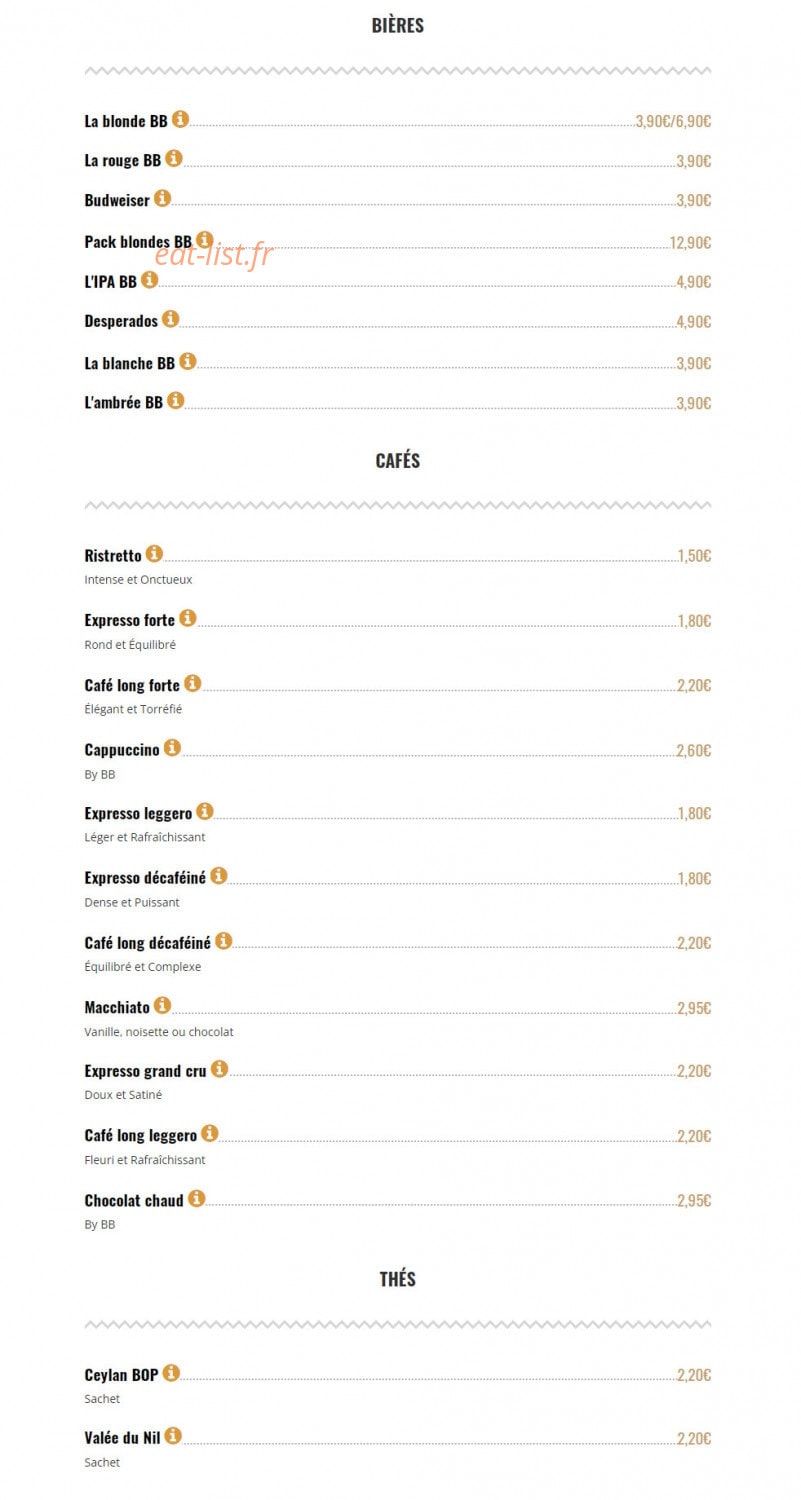This screenshot has width=801, height=1500.
Task: Click the BIÈRES section heading
Action: tap(398, 26)
